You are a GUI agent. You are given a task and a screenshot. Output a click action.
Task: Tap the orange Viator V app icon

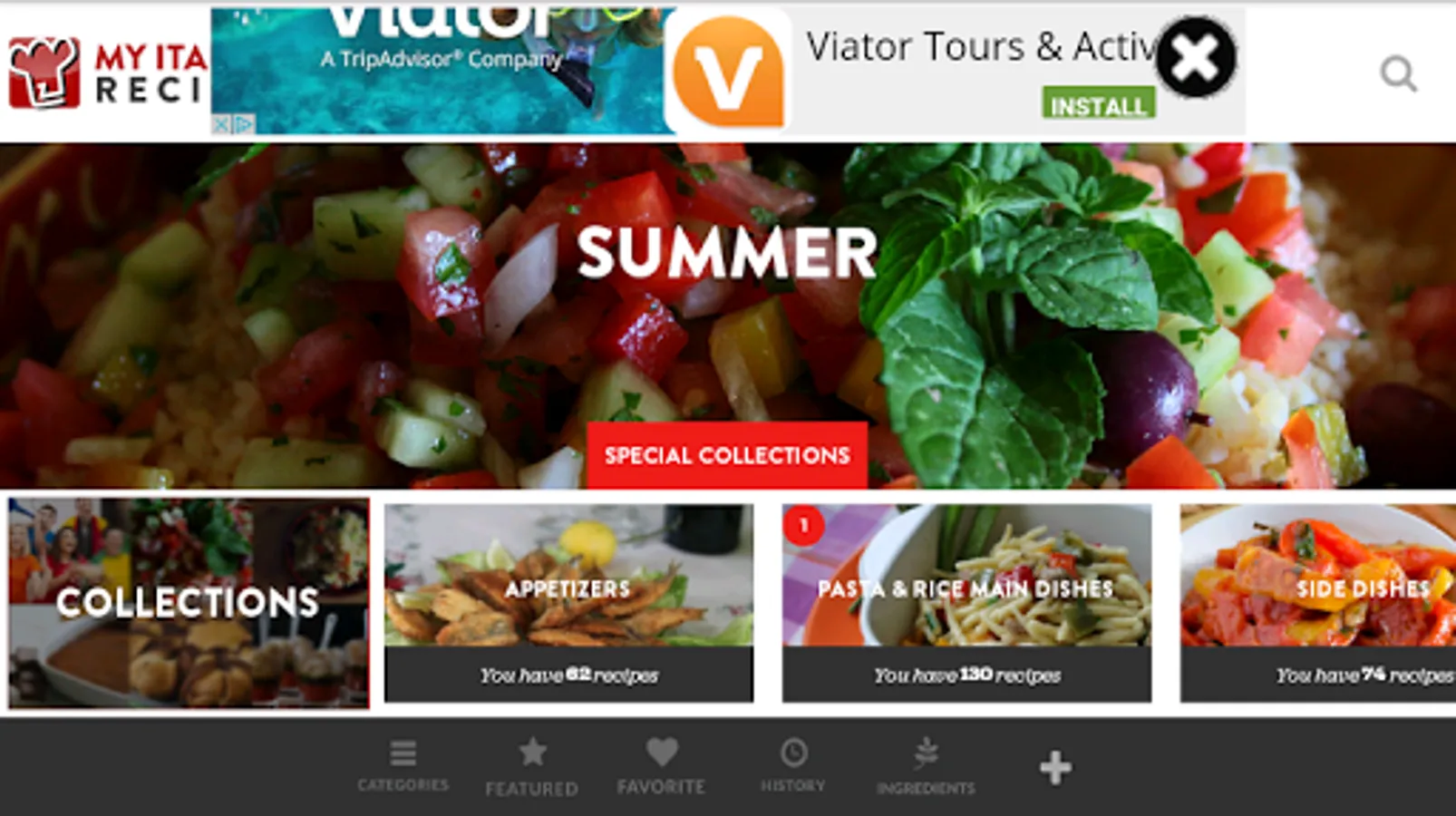pos(728,72)
